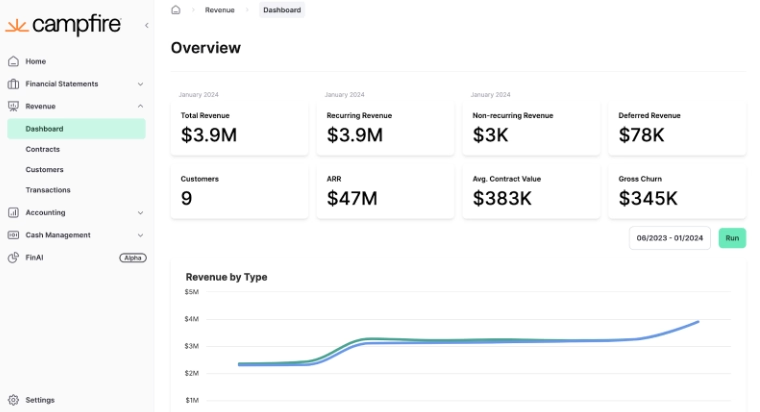760x412 pixels.
Task: Expand the Accounting chevron
Action: pos(140,212)
